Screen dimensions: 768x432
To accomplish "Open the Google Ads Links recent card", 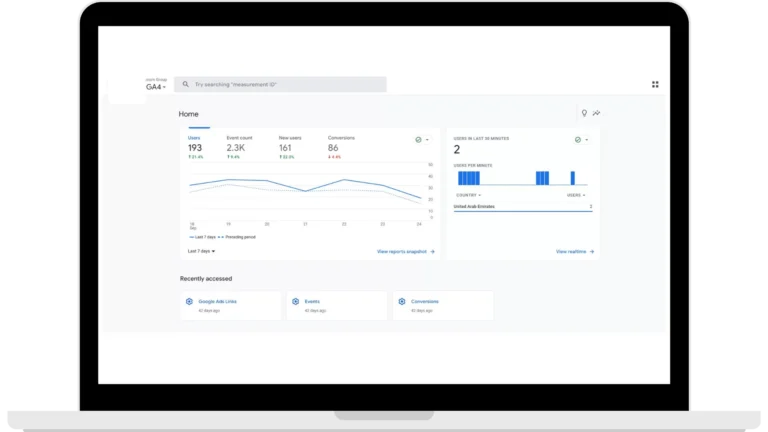I will [231, 306].
